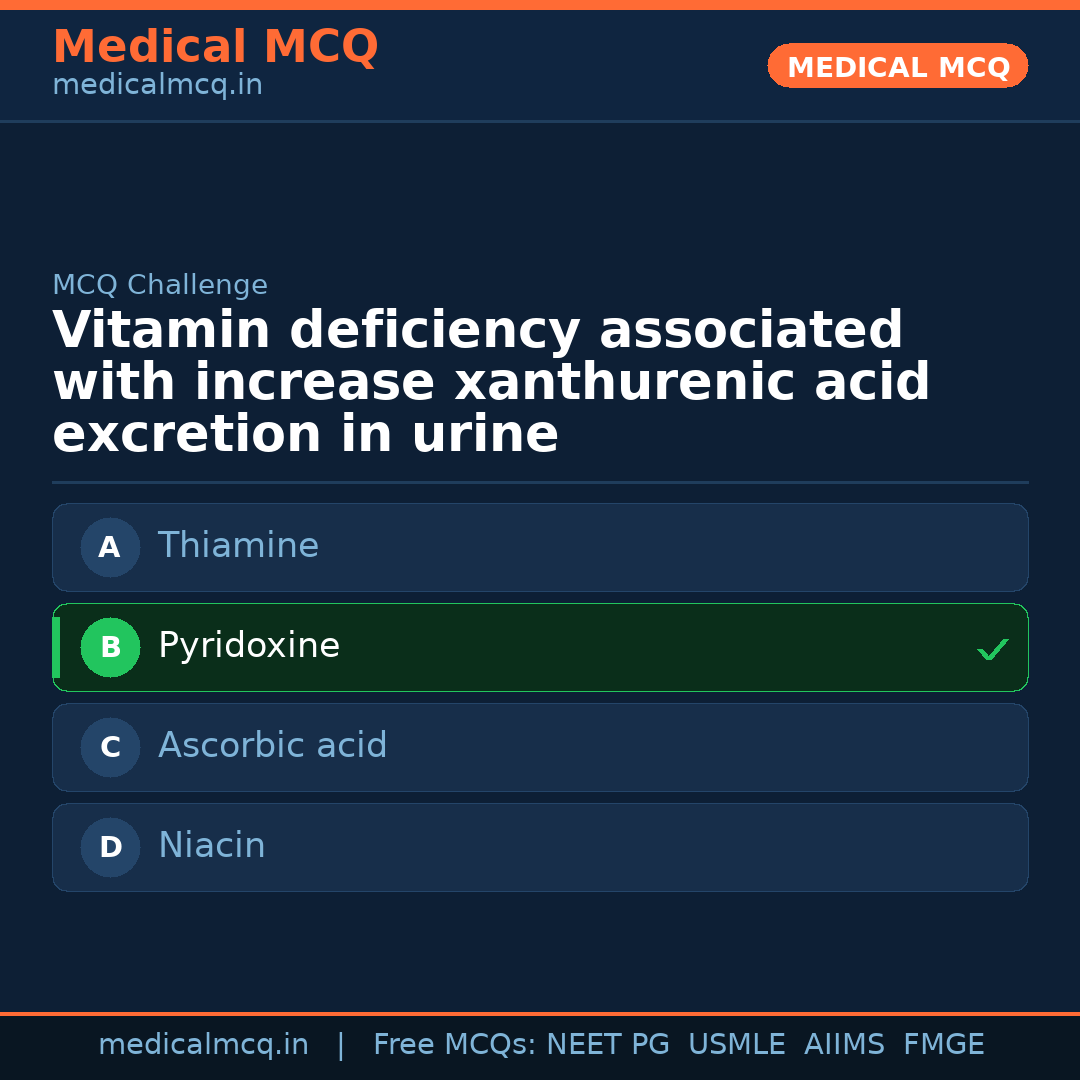
Task: Click the orange MEDICAL MCQ badge
Action: 897,67
